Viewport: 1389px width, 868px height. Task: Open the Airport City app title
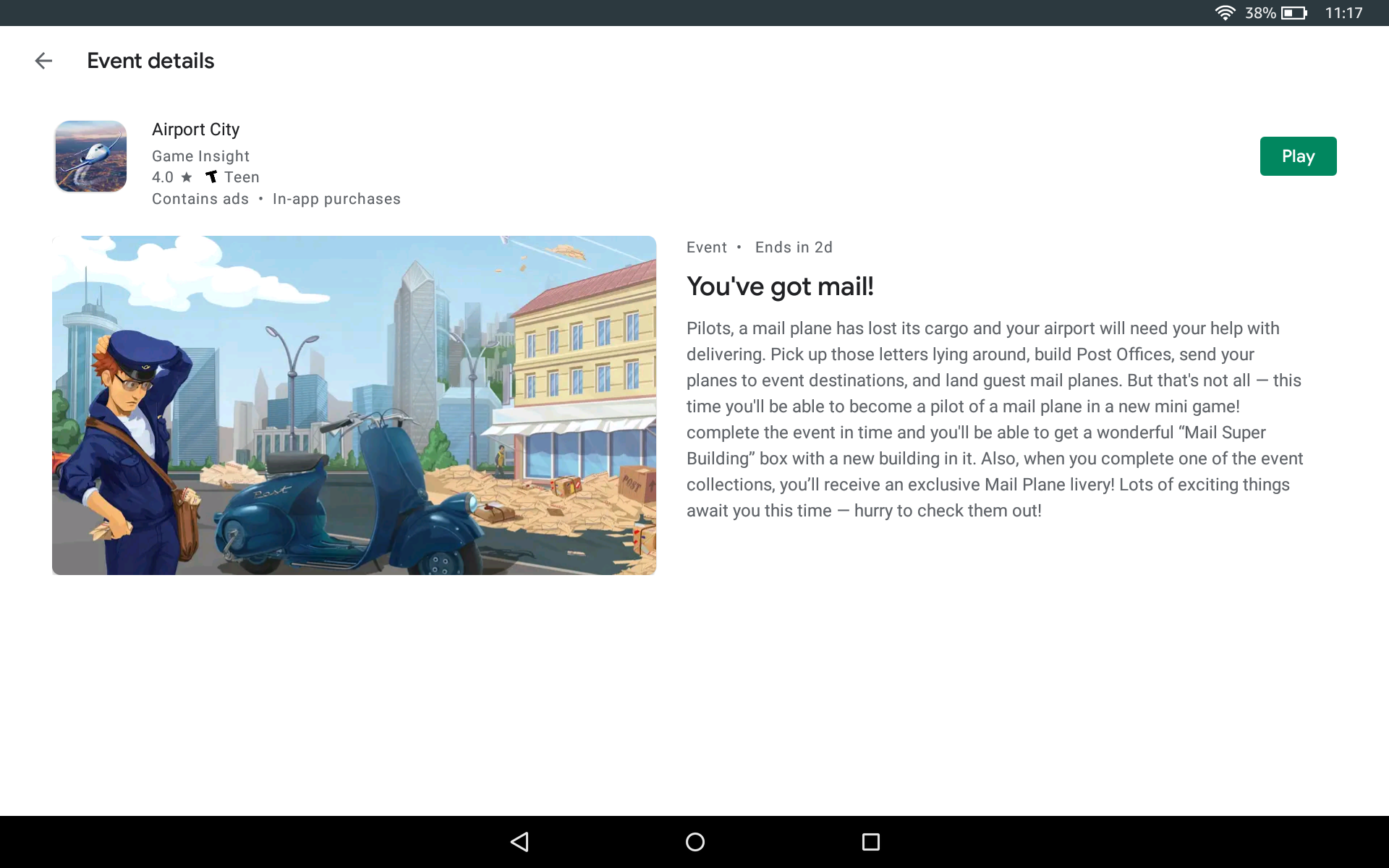pos(195,129)
